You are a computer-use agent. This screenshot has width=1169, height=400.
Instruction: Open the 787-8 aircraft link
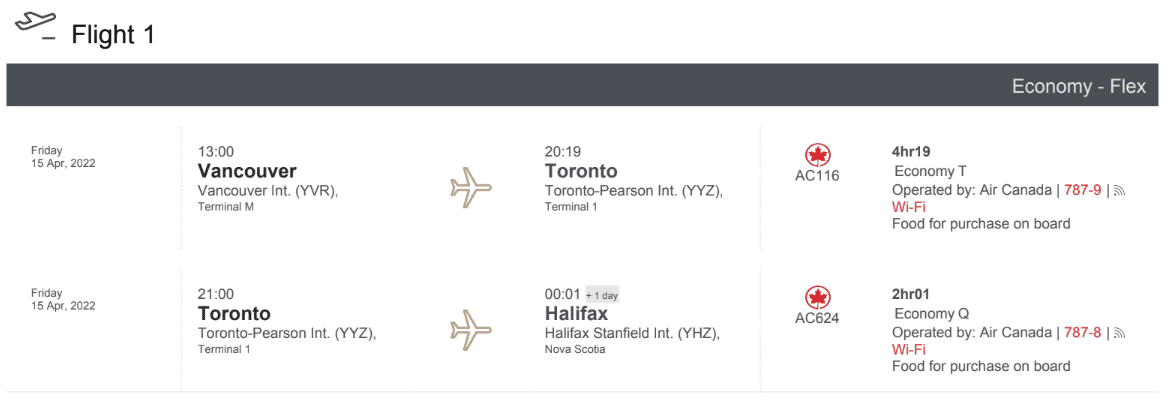pos(1082,333)
